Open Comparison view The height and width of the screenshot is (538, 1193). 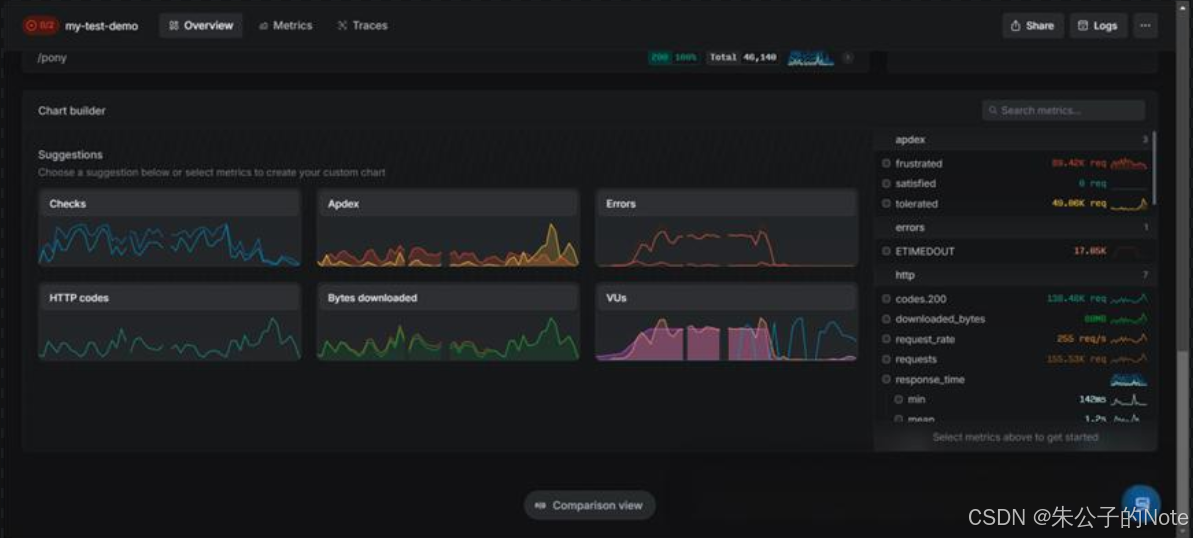(589, 505)
